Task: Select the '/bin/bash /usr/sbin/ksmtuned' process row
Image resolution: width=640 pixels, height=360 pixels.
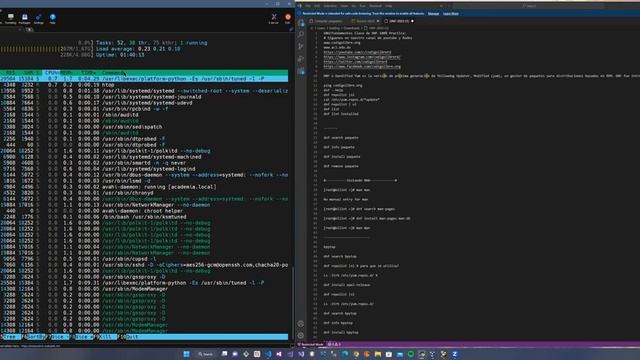Action: coord(144,217)
